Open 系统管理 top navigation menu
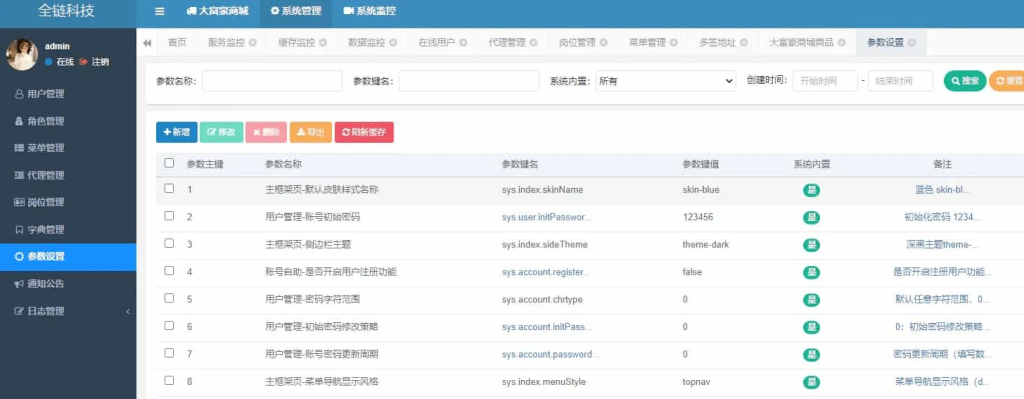Viewport: 1024px width, 399px height. 296,11
